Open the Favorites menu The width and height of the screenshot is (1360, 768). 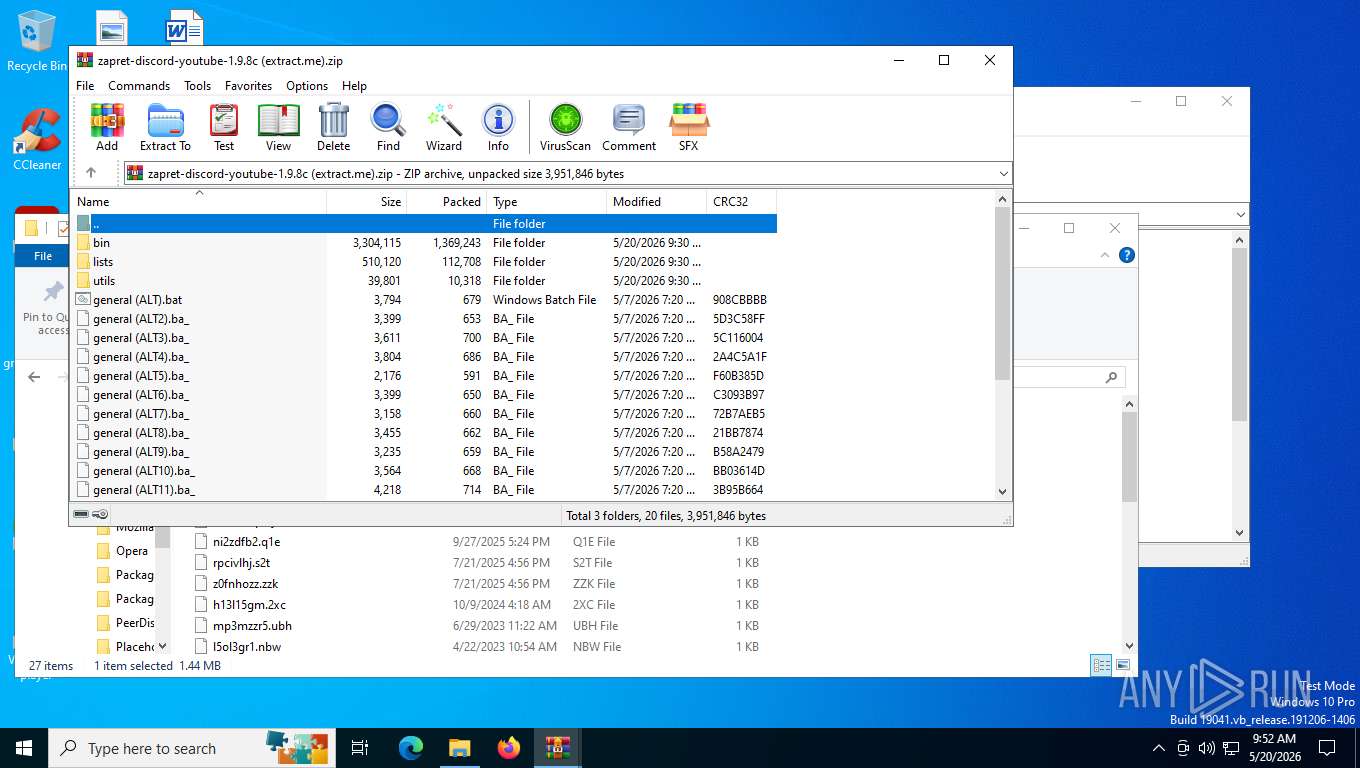(x=248, y=86)
